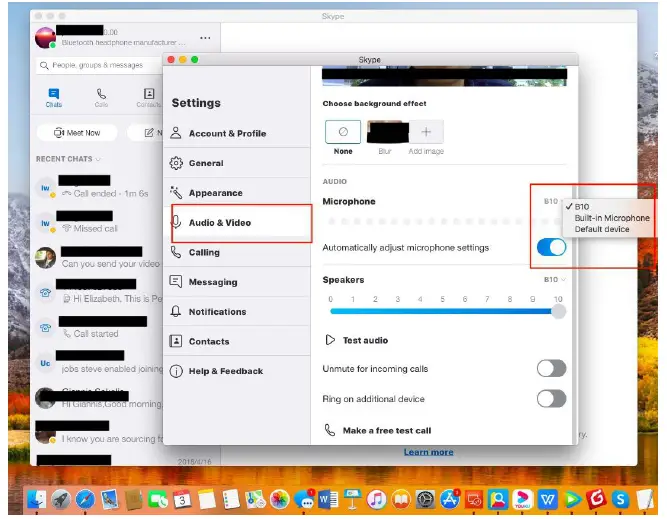
Task: Open App Store from the dock
Action: [x=450, y=499]
